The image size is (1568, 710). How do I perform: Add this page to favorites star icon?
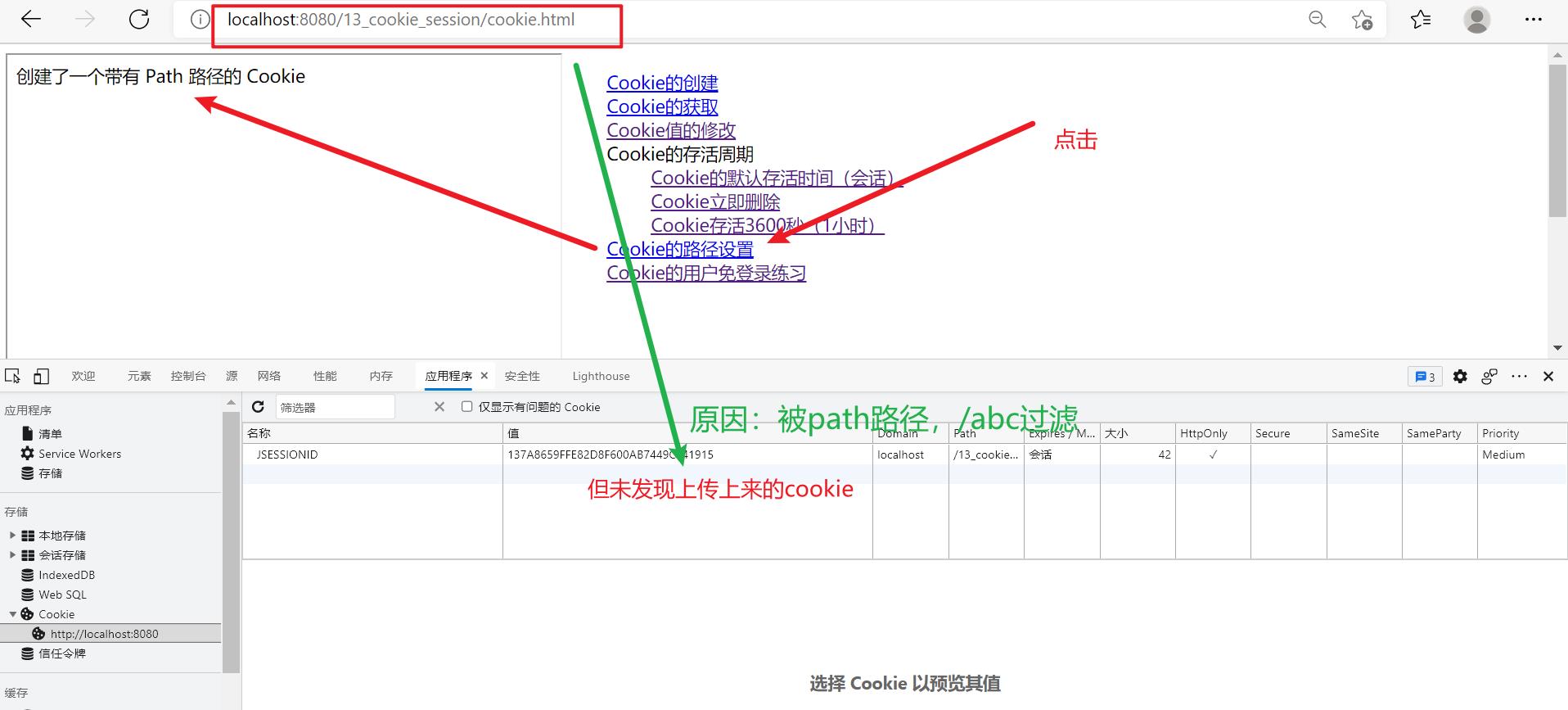1362,20
